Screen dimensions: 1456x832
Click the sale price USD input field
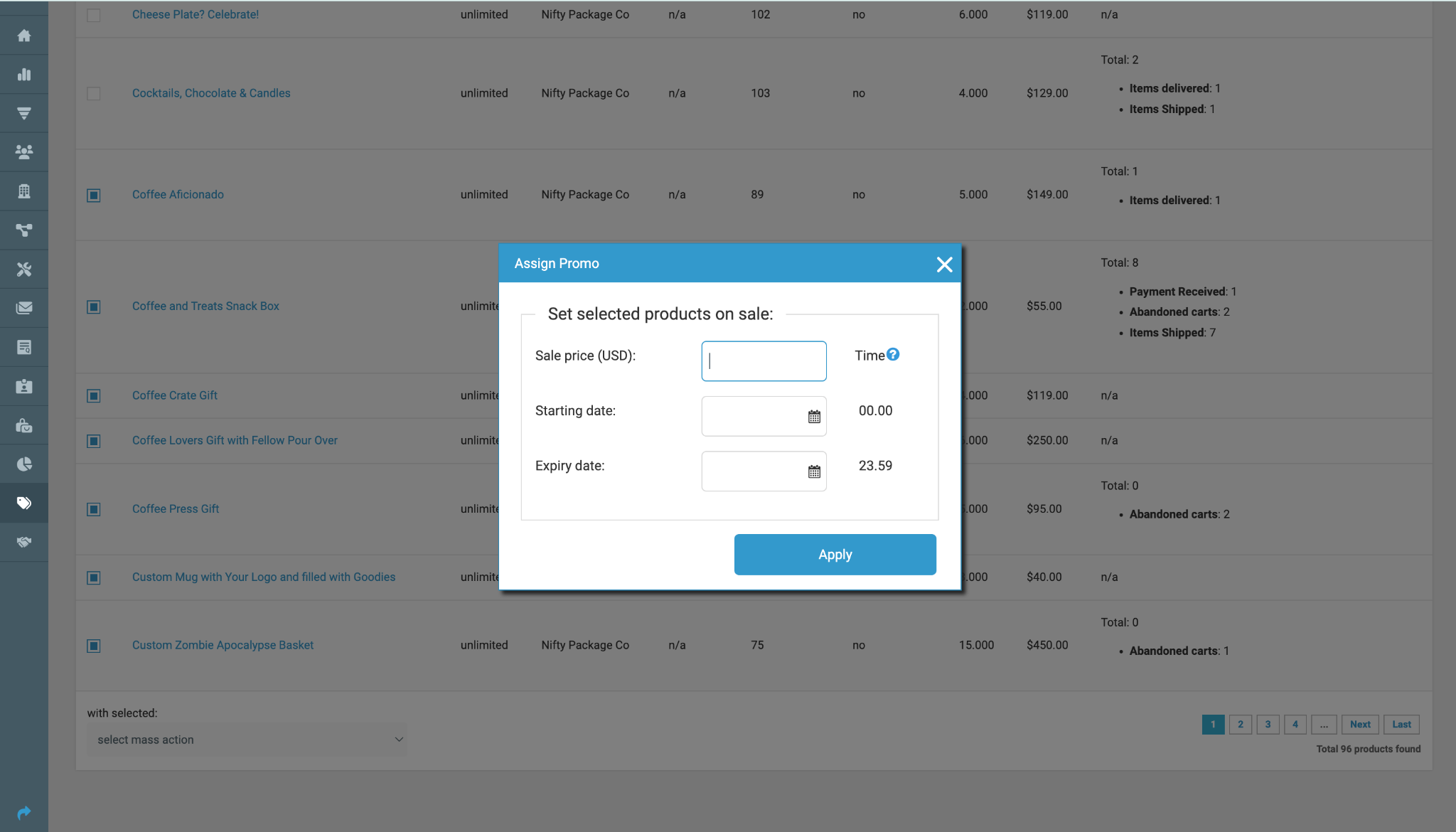(x=764, y=361)
